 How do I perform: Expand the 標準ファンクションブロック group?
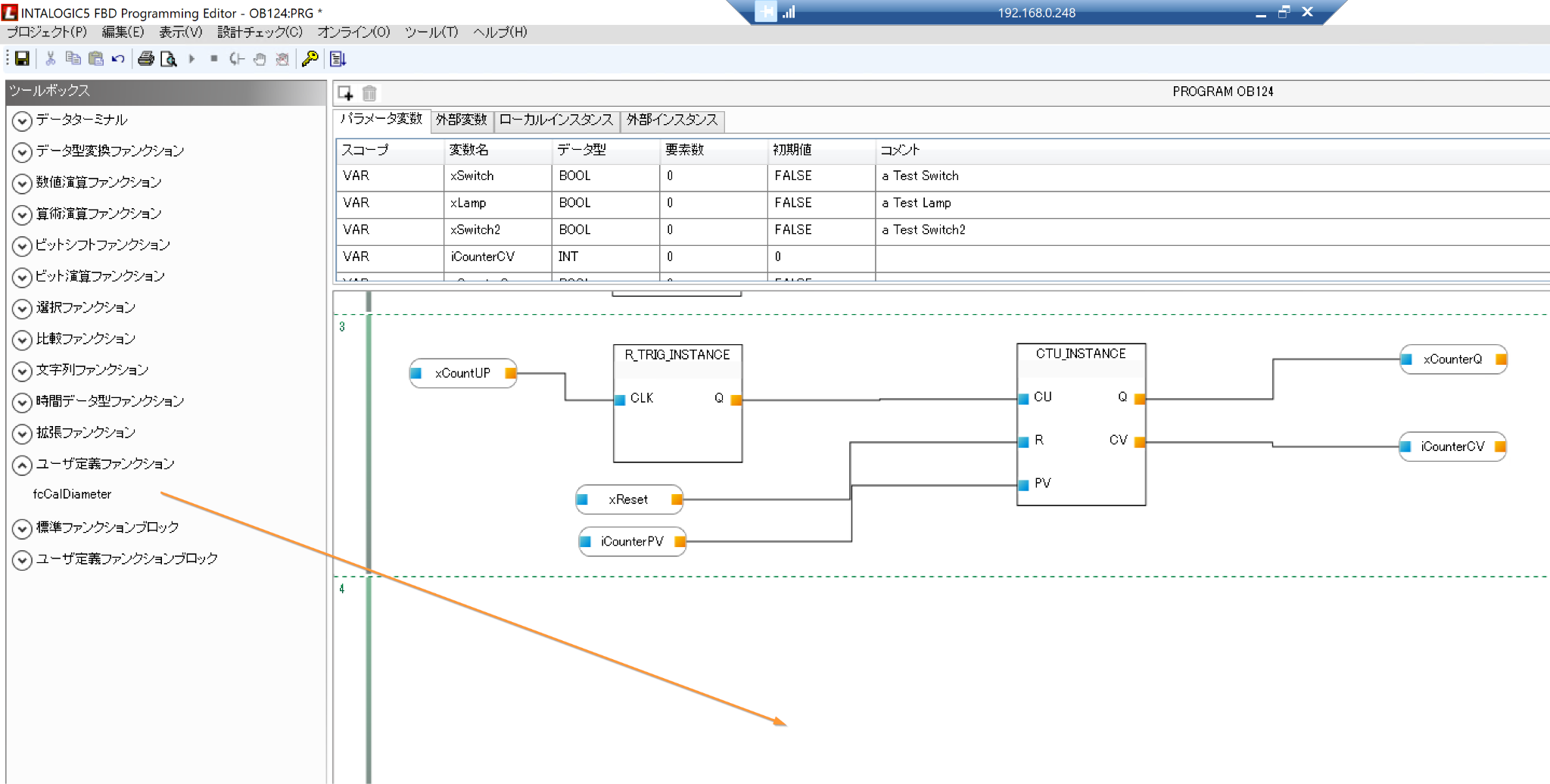click(x=22, y=528)
